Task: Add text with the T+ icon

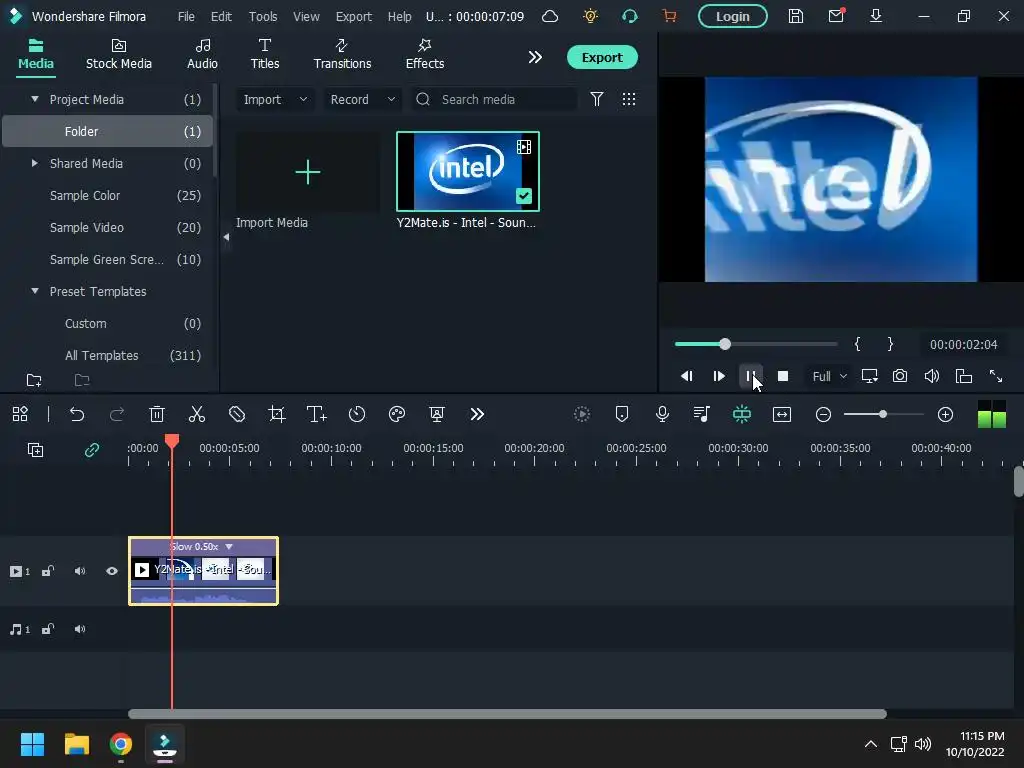Action: click(317, 414)
